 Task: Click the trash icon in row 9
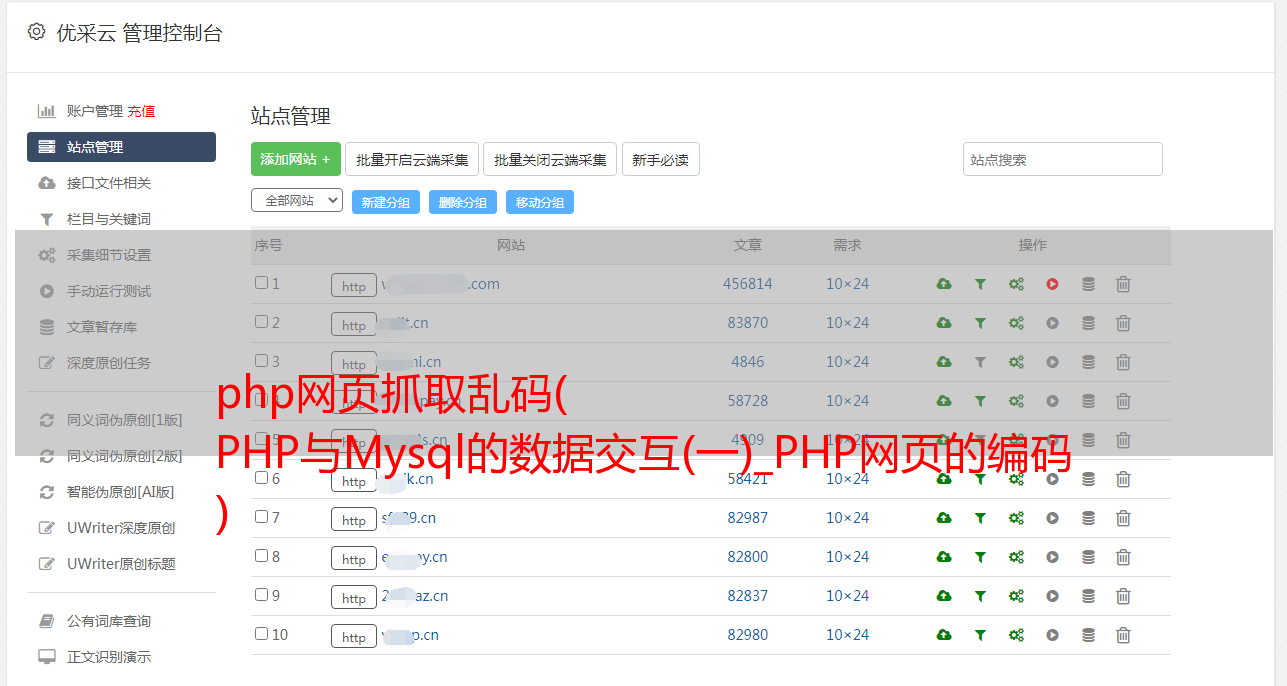coord(1123,596)
